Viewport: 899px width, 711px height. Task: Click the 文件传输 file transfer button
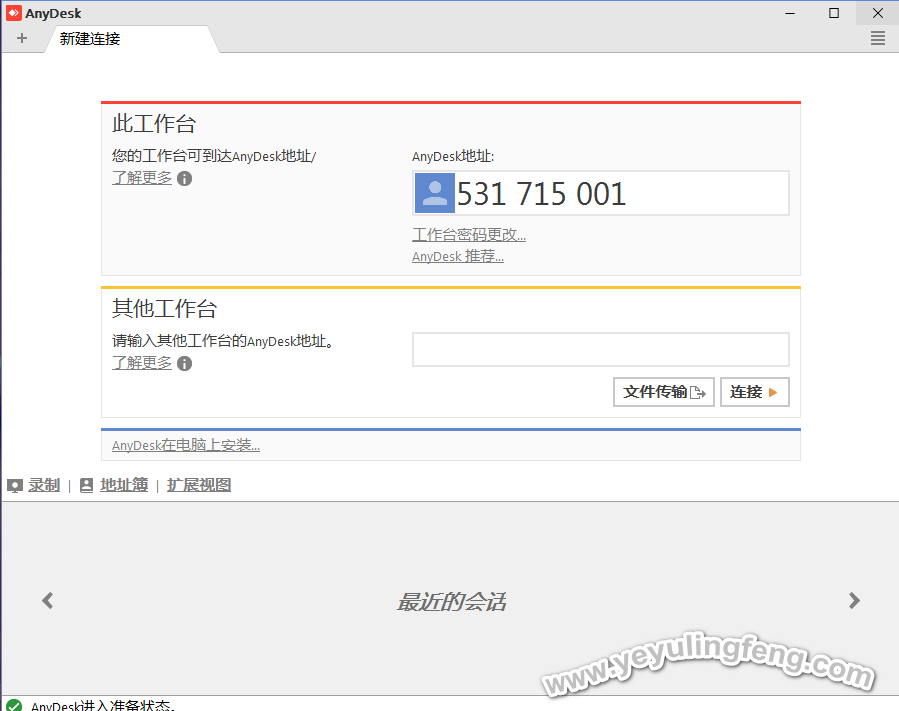(x=664, y=392)
